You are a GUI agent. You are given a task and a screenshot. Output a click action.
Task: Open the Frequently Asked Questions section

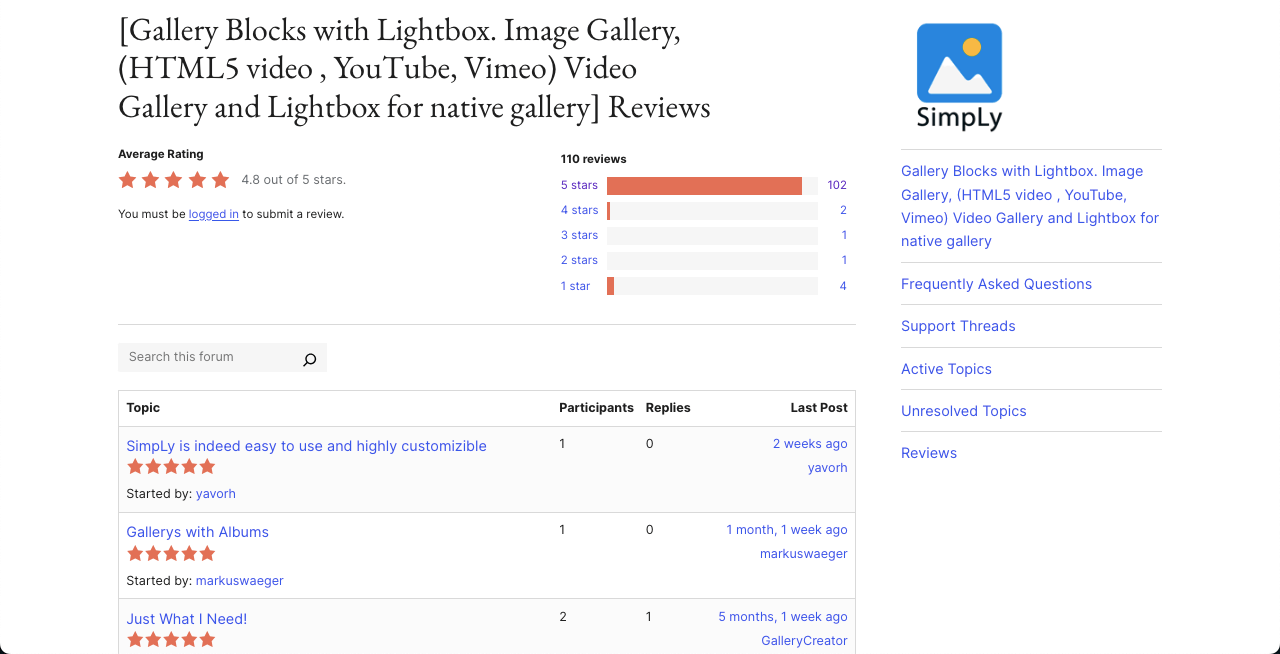pos(996,284)
